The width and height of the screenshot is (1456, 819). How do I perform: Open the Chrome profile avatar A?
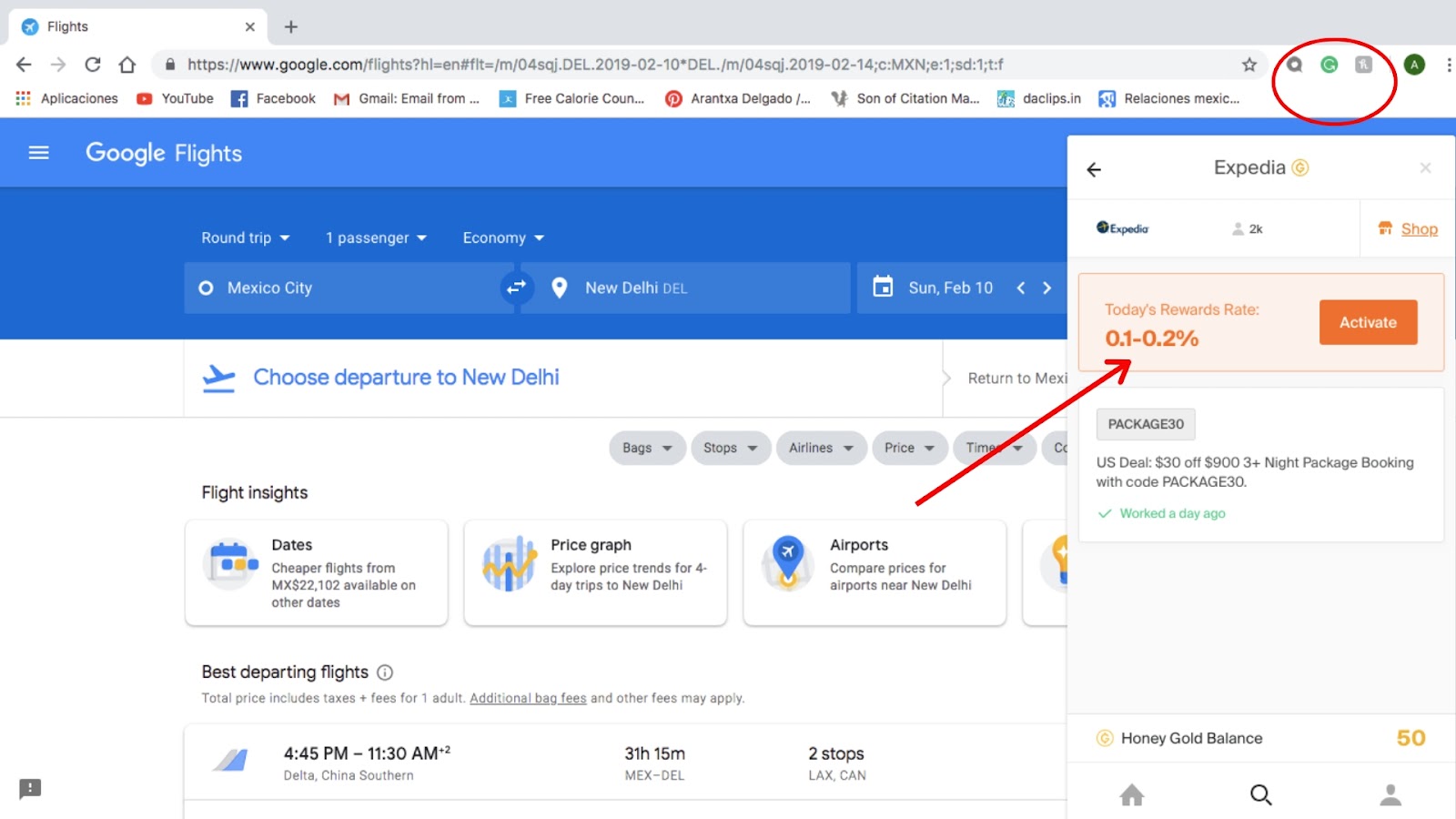coord(1414,65)
